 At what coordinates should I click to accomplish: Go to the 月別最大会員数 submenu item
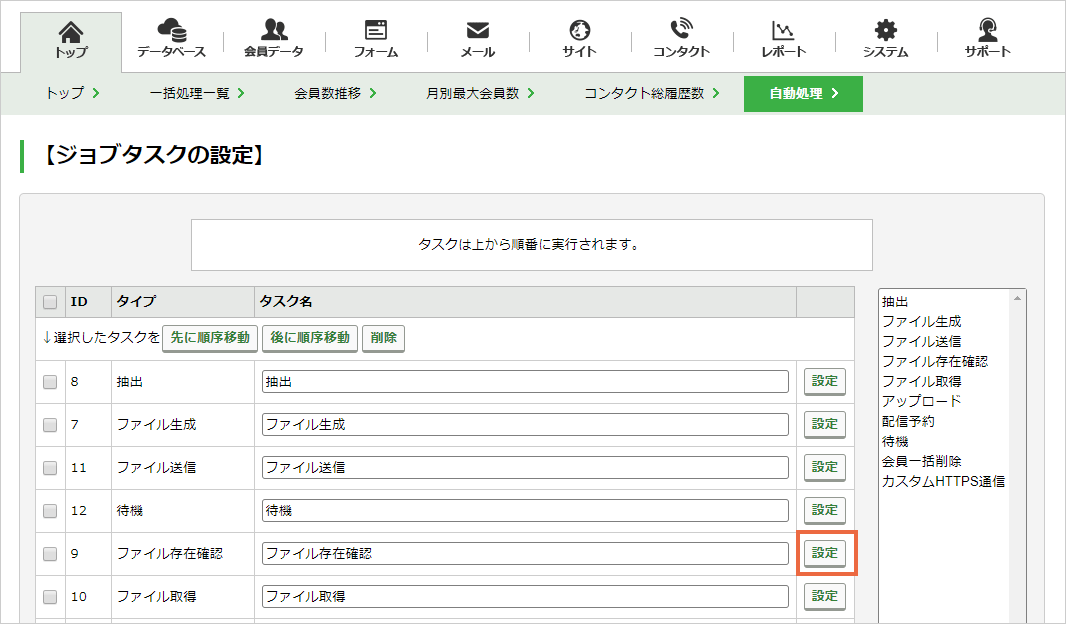[480, 93]
